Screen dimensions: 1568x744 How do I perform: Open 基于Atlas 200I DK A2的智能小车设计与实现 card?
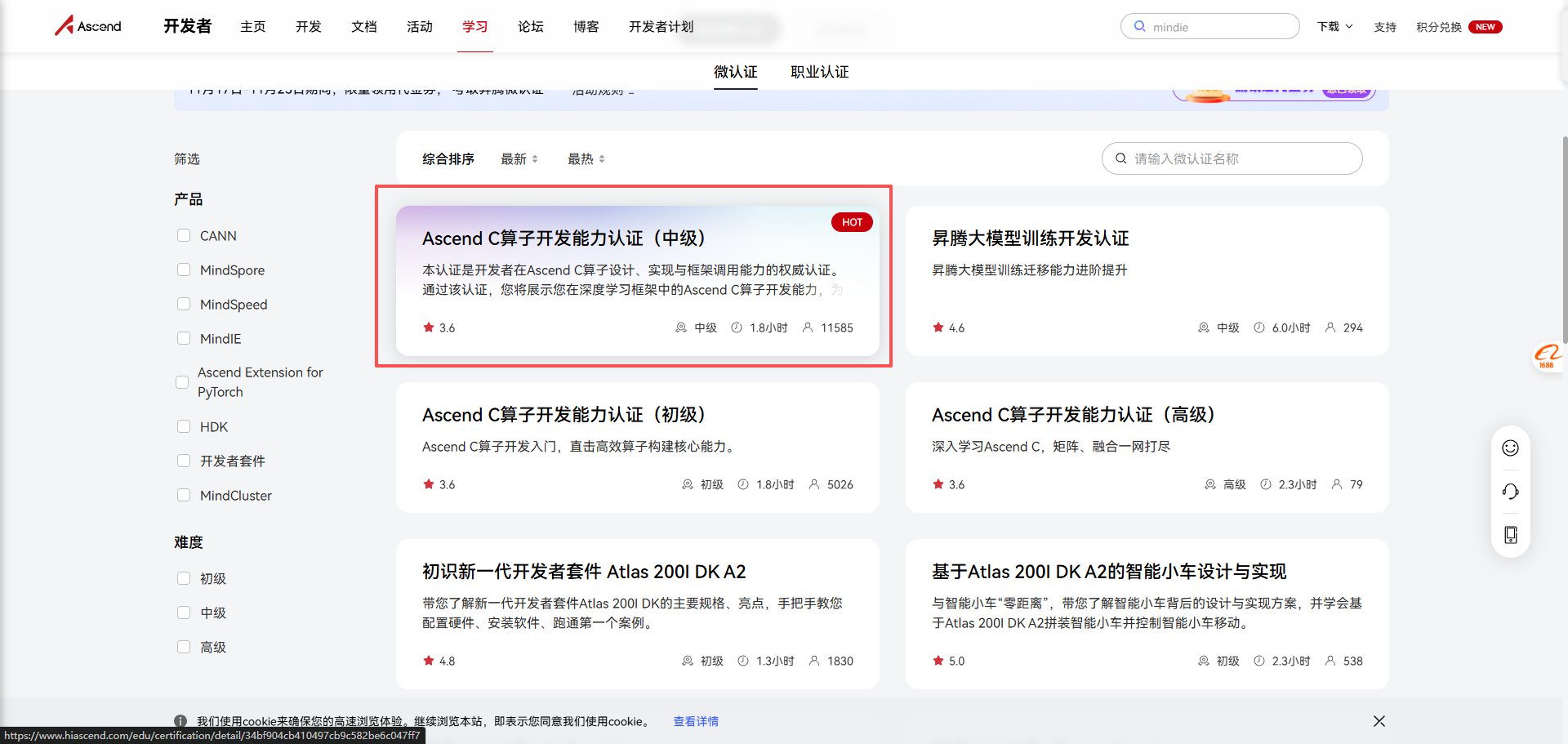click(x=1147, y=614)
